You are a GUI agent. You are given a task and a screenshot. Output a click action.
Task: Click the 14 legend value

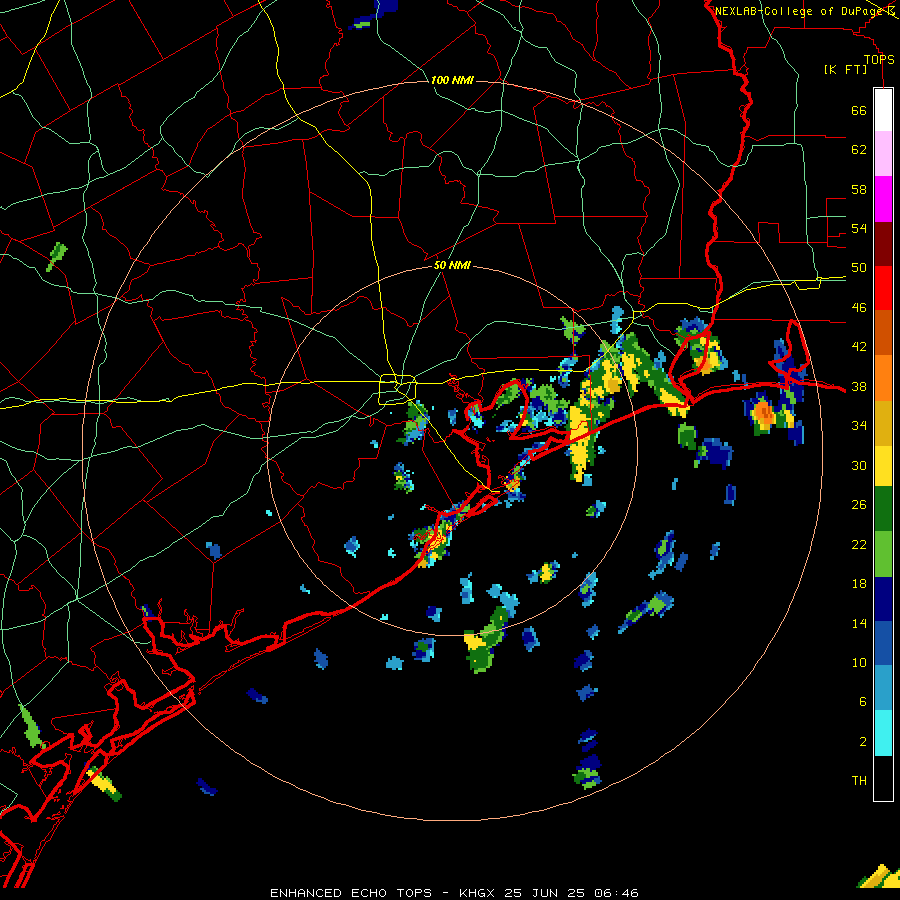[x=859, y=623]
